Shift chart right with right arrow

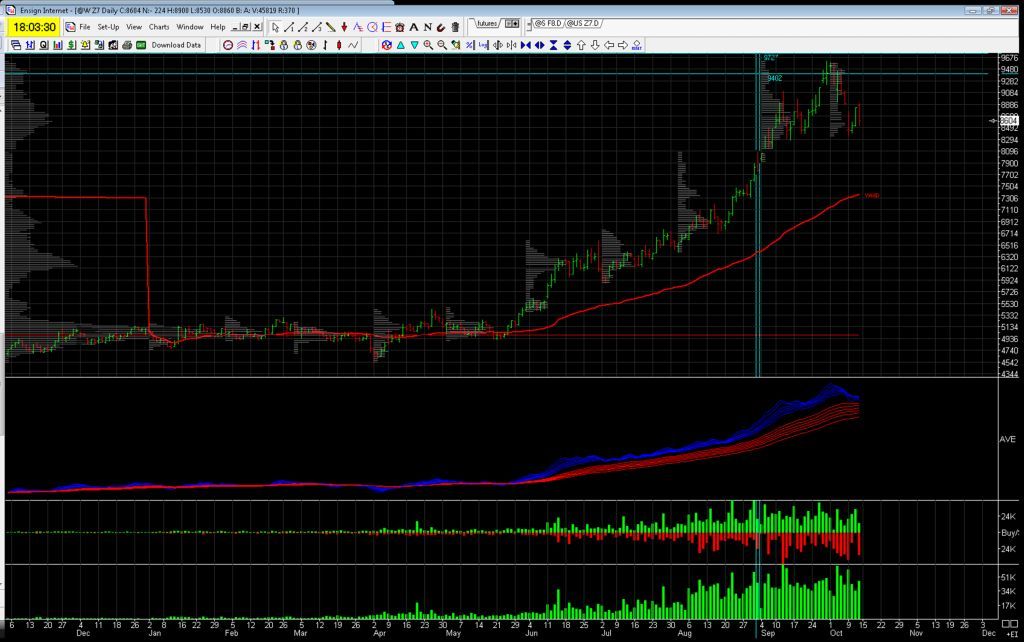click(x=622, y=45)
